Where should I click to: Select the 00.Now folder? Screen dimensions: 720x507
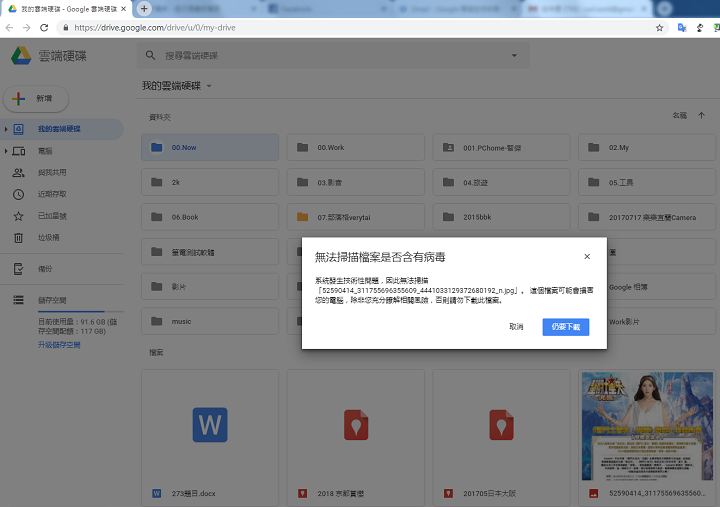(210, 147)
